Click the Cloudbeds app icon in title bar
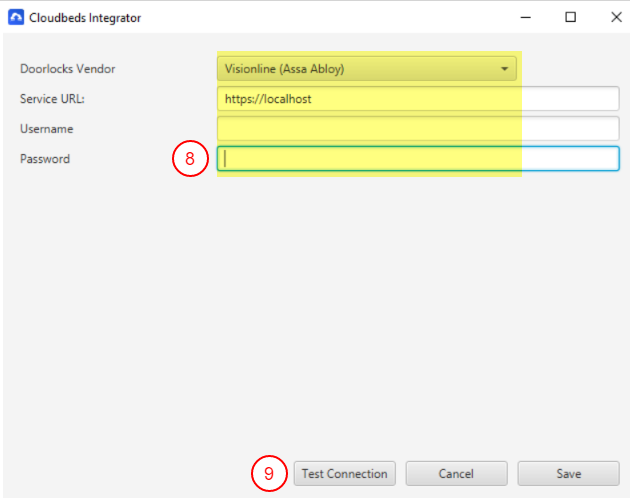This screenshot has width=630, height=500. click(16, 17)
